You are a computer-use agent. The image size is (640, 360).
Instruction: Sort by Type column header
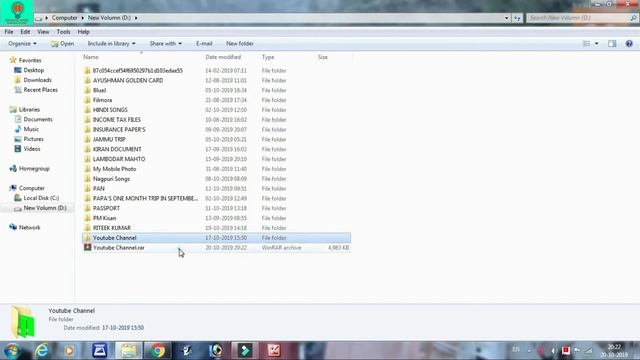[x=268, y=57]
